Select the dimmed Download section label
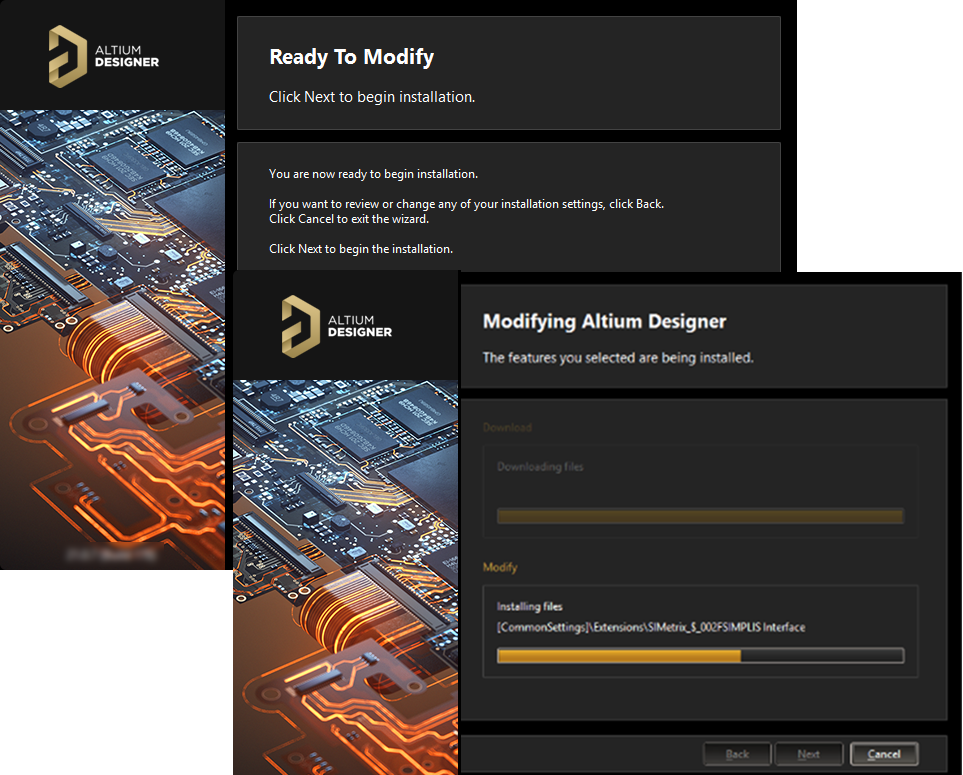 (507, 427)
